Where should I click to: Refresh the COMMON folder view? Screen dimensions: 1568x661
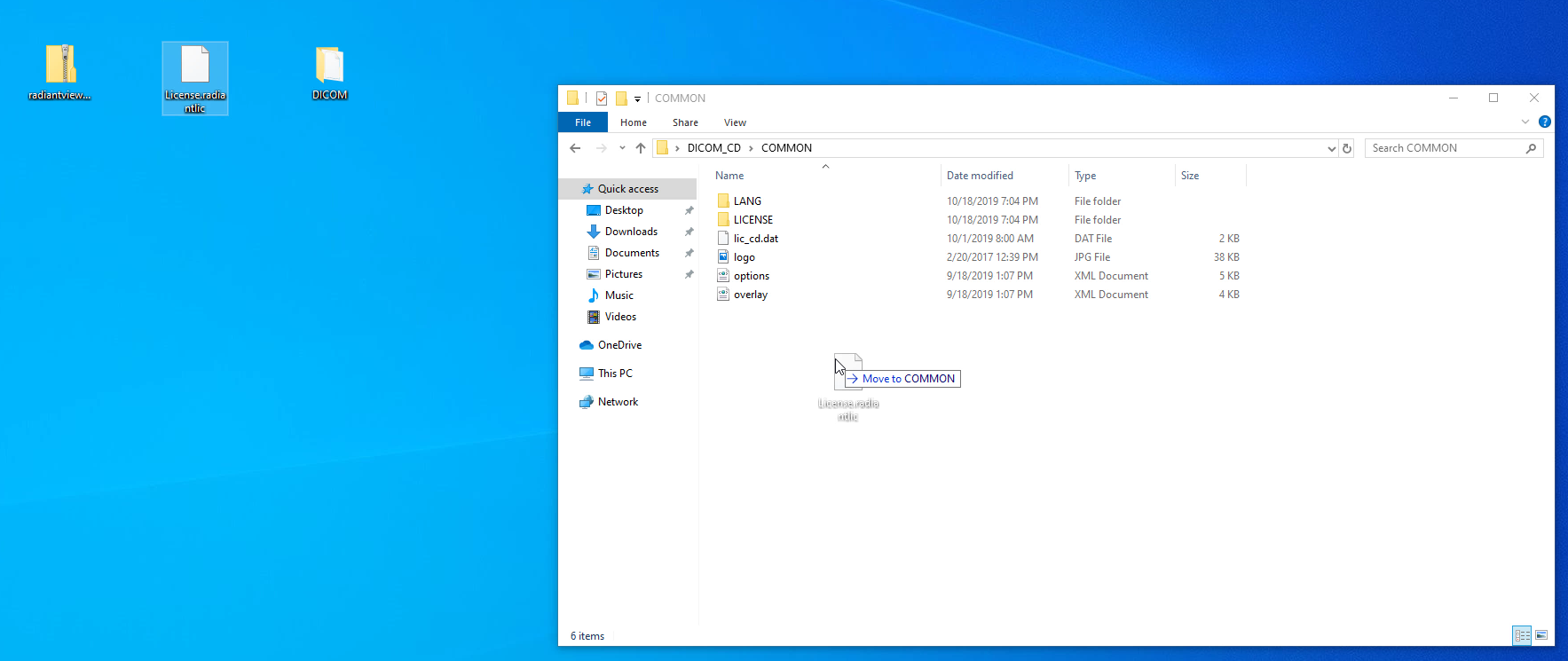(x=1347, y=148)
